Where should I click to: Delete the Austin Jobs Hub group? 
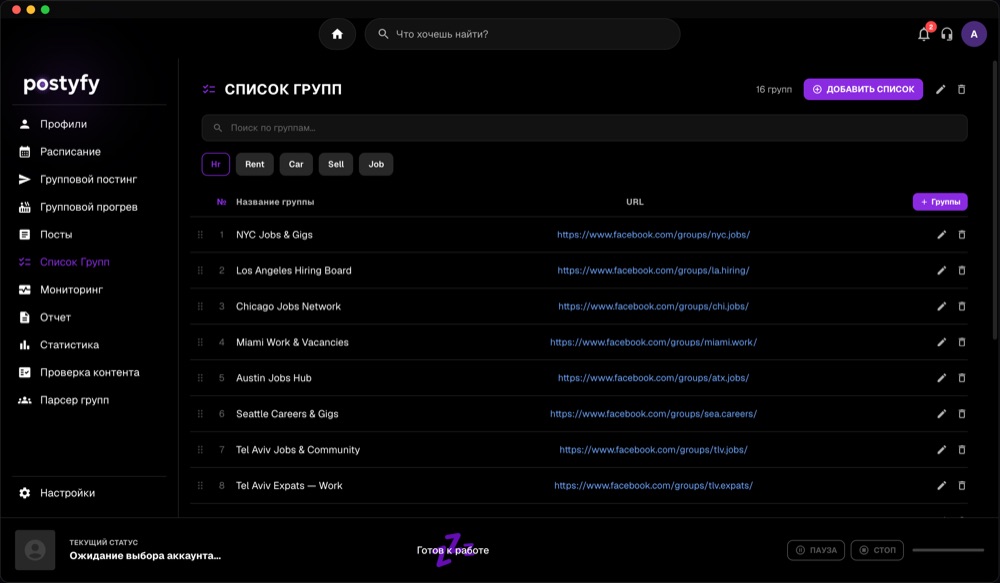tap(962, 378)
